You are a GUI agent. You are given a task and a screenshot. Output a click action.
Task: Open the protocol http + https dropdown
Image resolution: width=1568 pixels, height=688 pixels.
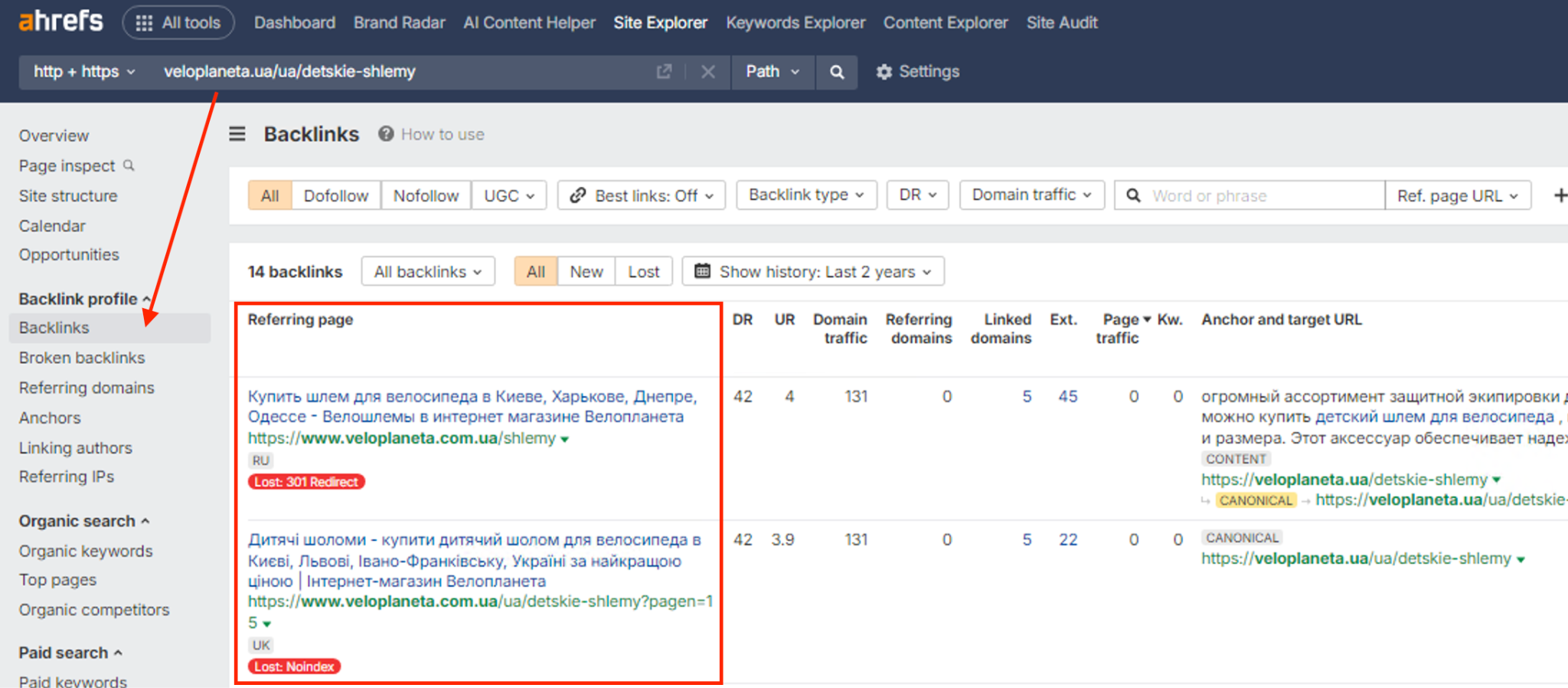pyautogui.click(x=83, y=71)
